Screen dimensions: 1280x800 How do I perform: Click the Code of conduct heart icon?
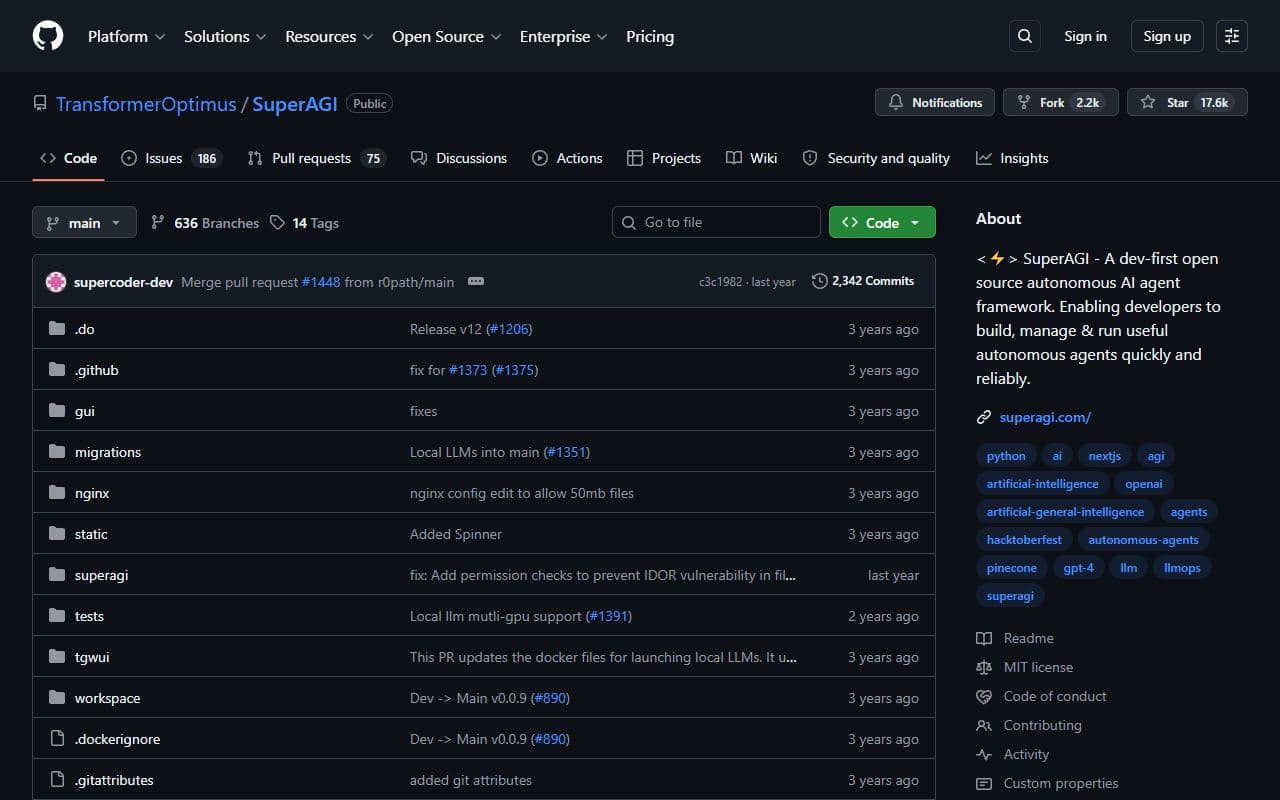click(984, 696)
